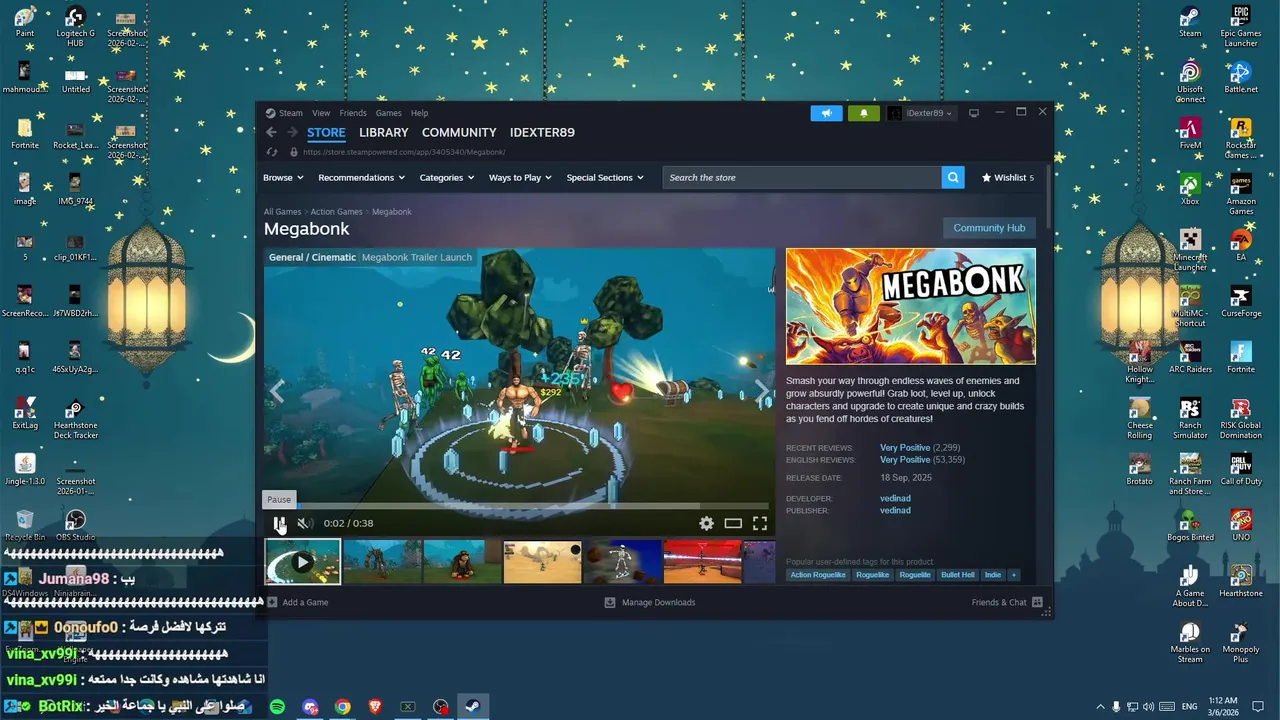Viewport: 1280px width, 720px height.
Task: Reload the Steam store page
Action: (x=271, y=152)
